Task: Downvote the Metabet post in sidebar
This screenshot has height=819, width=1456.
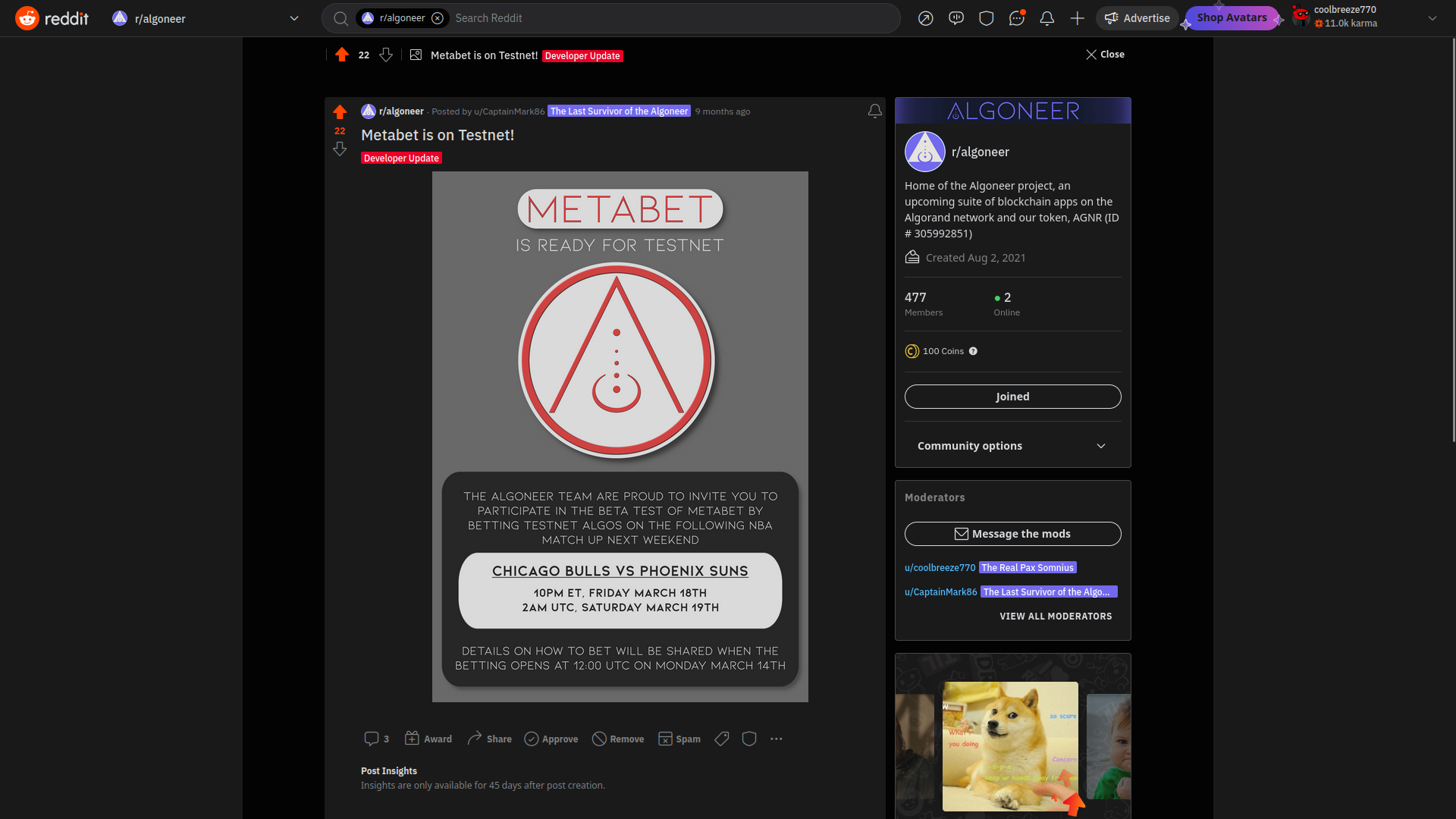Action: (340, 149)
